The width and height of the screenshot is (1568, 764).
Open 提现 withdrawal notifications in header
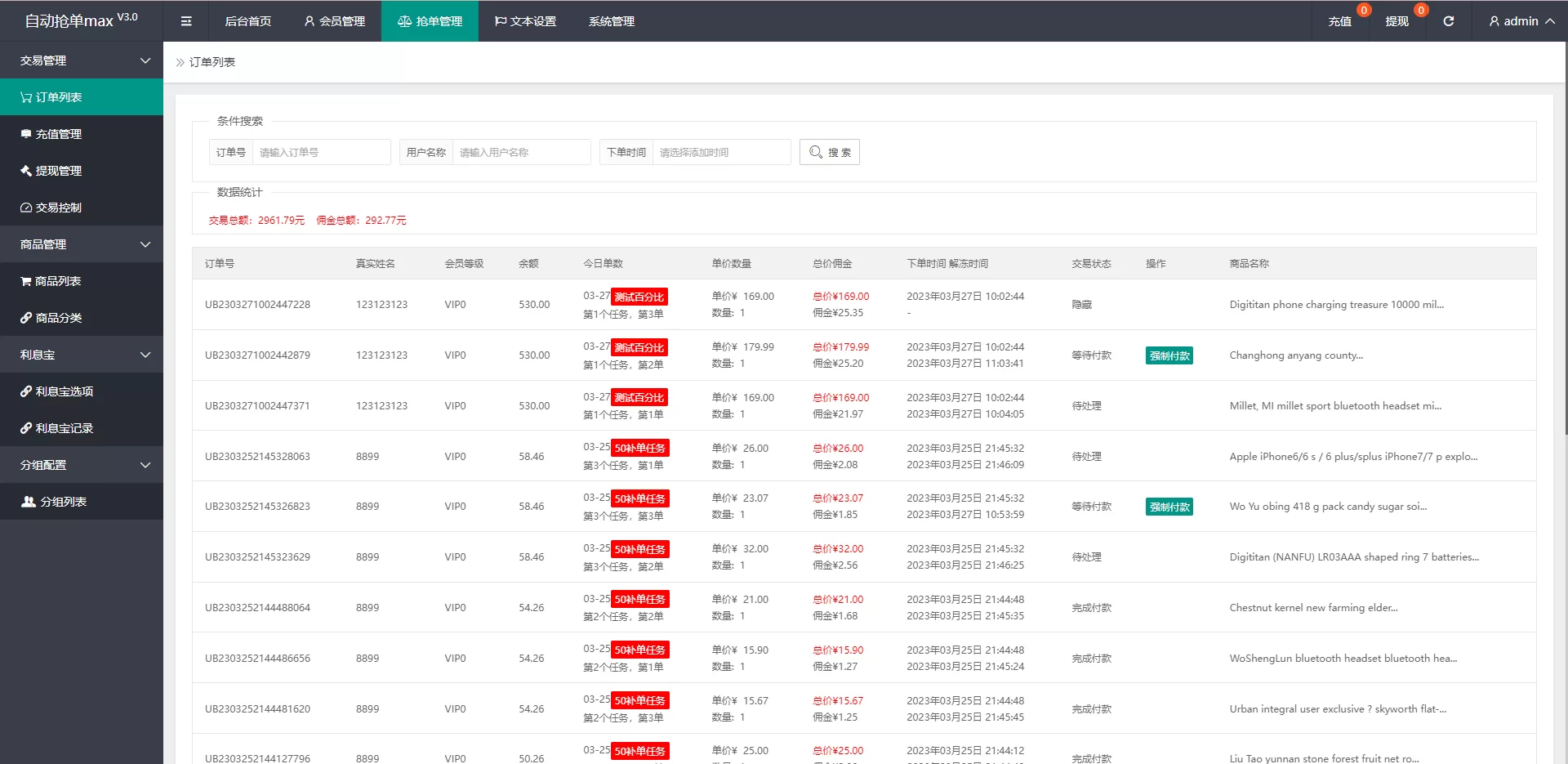pyautogui.click(x=1396, y=21)
